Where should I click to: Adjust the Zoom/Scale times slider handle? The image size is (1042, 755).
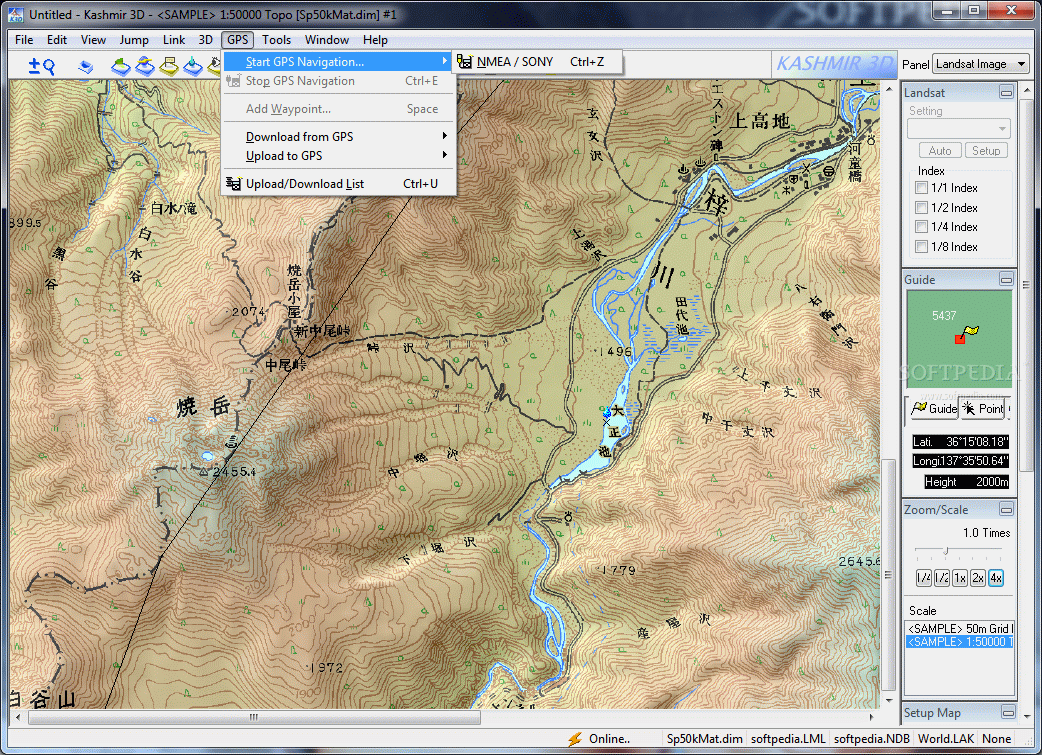click(946, 550)
